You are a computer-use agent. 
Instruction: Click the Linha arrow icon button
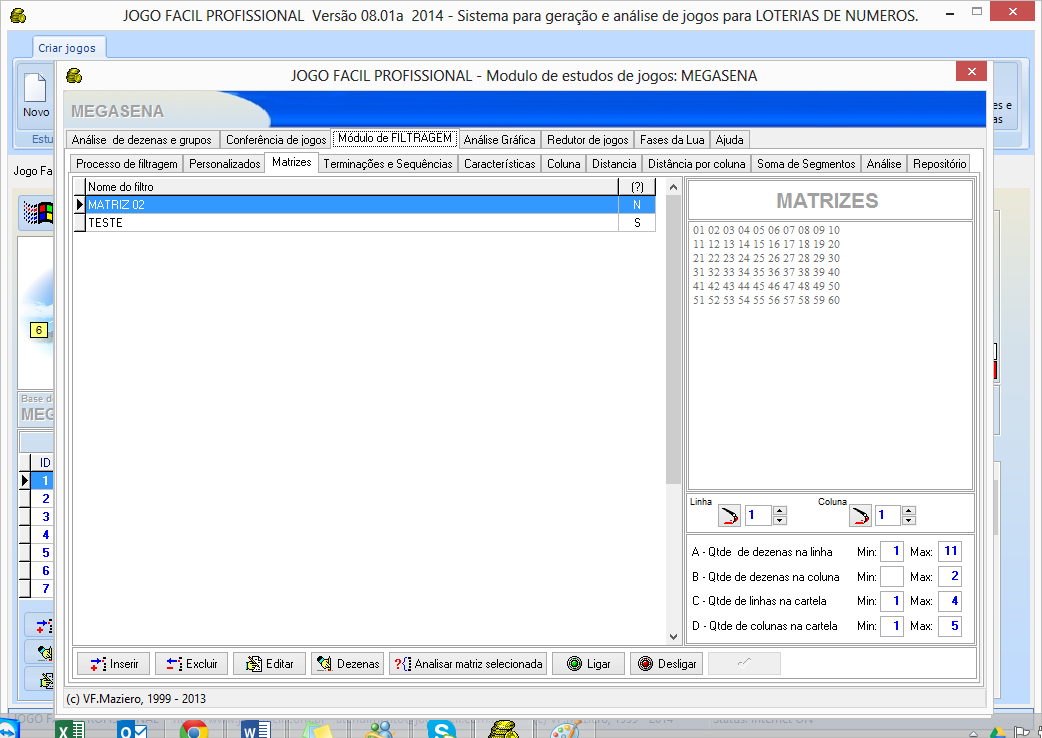[x=730, y=515]
